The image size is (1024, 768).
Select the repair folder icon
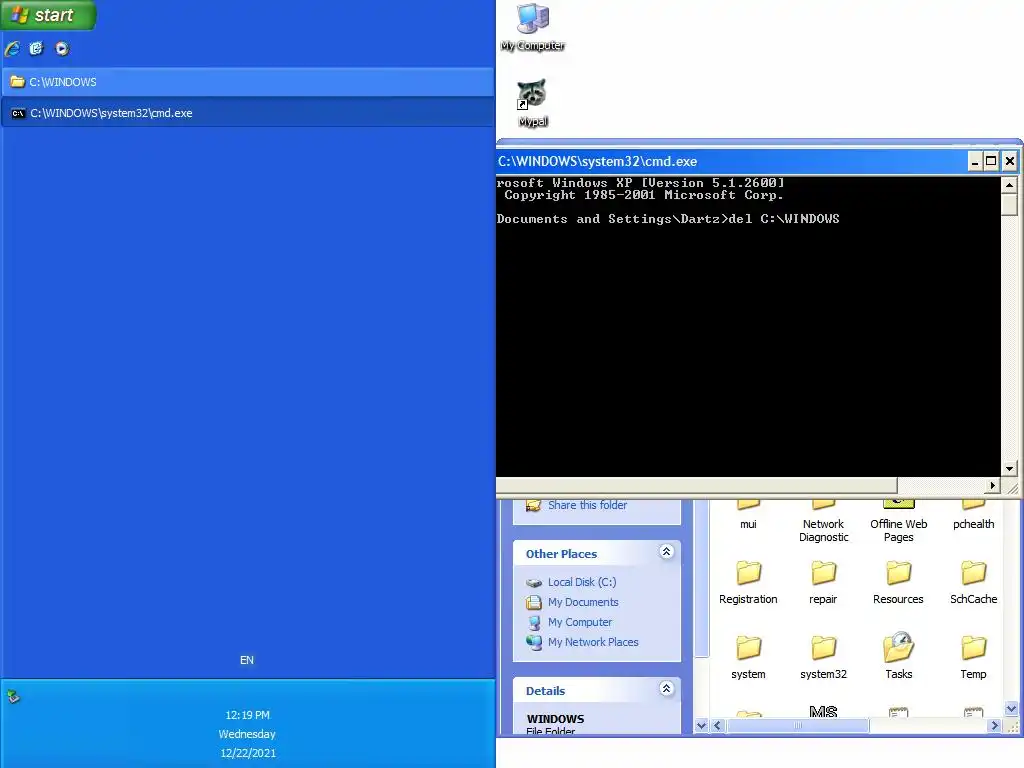[824, 573]
